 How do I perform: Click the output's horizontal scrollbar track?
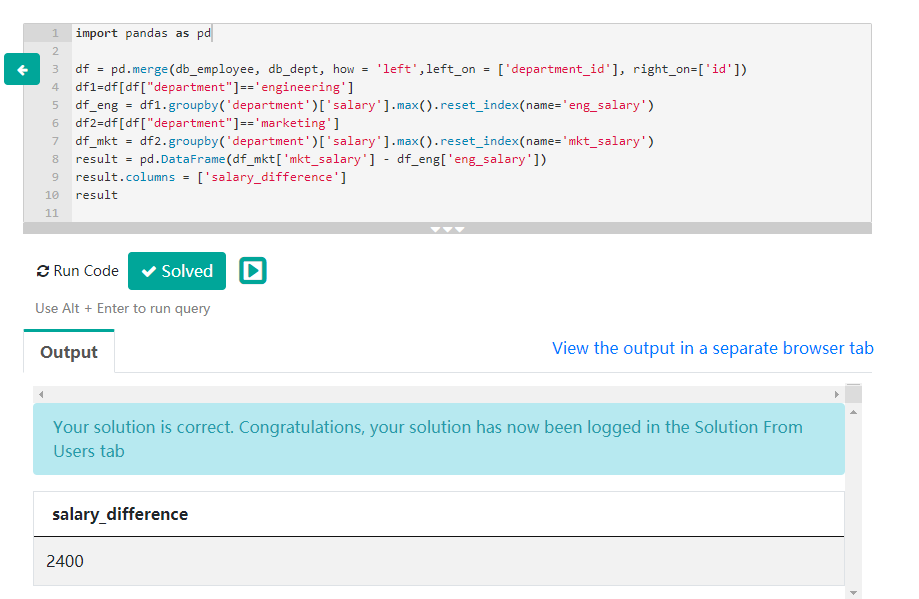[438, 394]
